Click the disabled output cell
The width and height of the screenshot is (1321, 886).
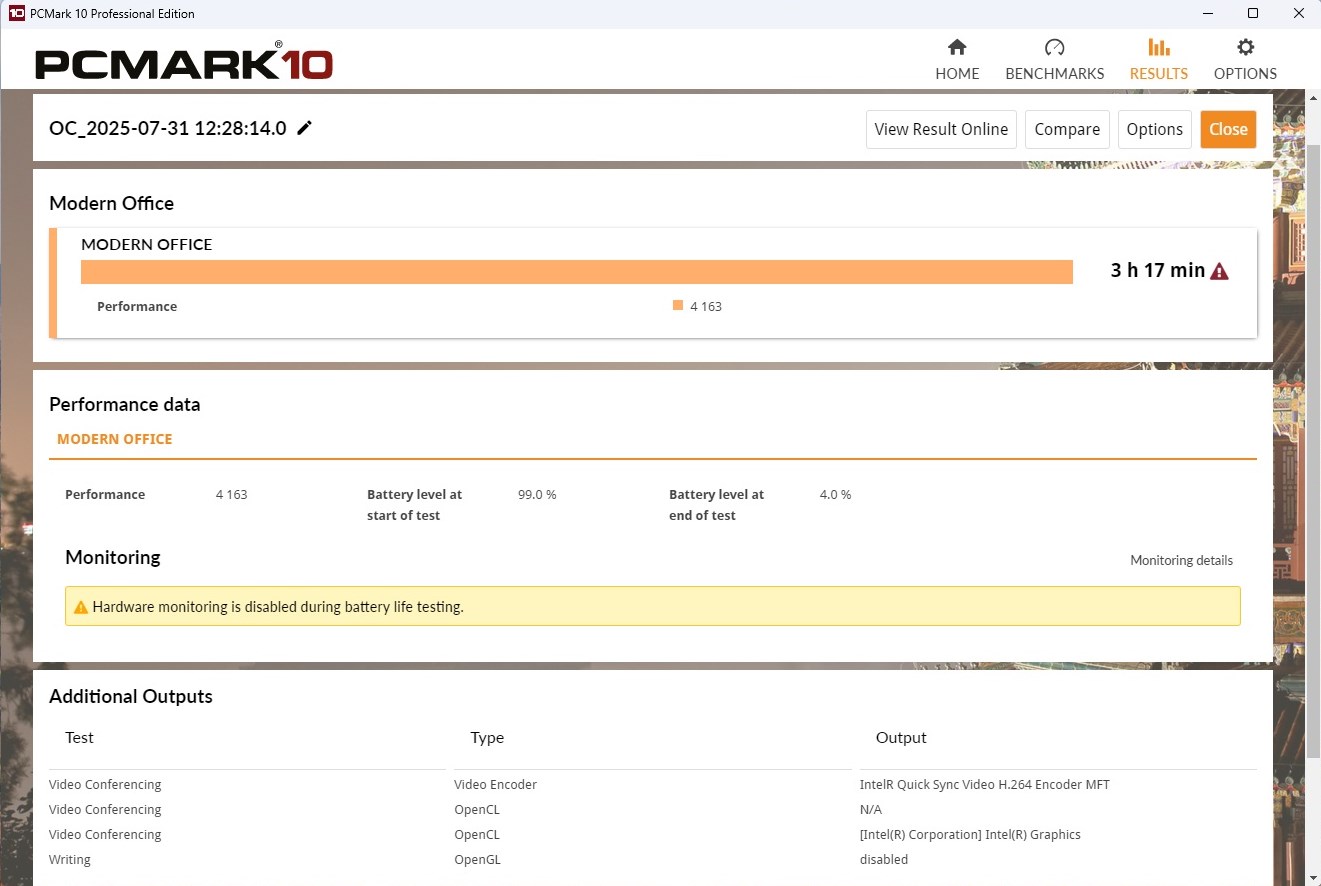point(884,860)
